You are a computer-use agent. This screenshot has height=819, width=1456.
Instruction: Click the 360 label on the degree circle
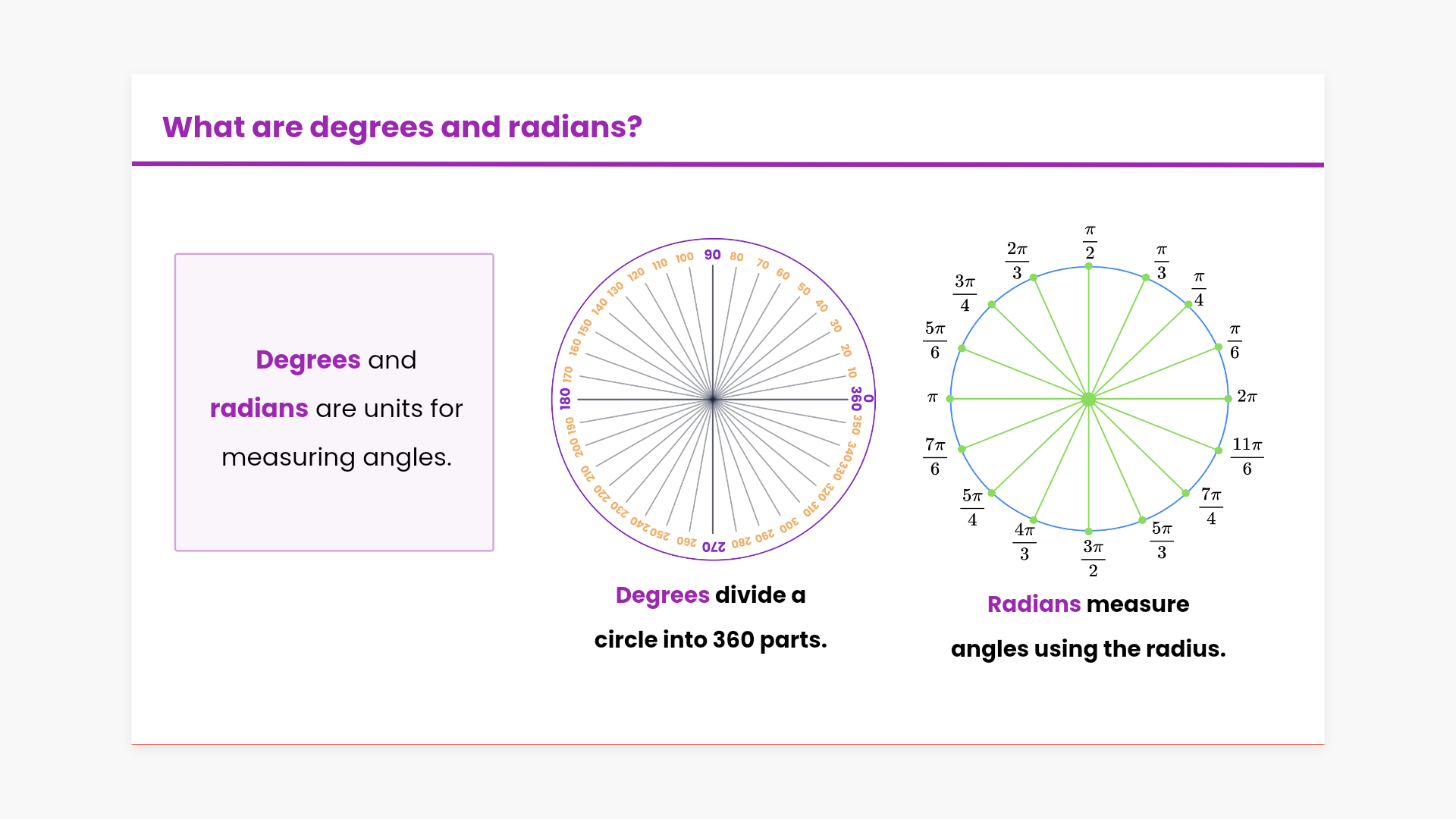856,399
